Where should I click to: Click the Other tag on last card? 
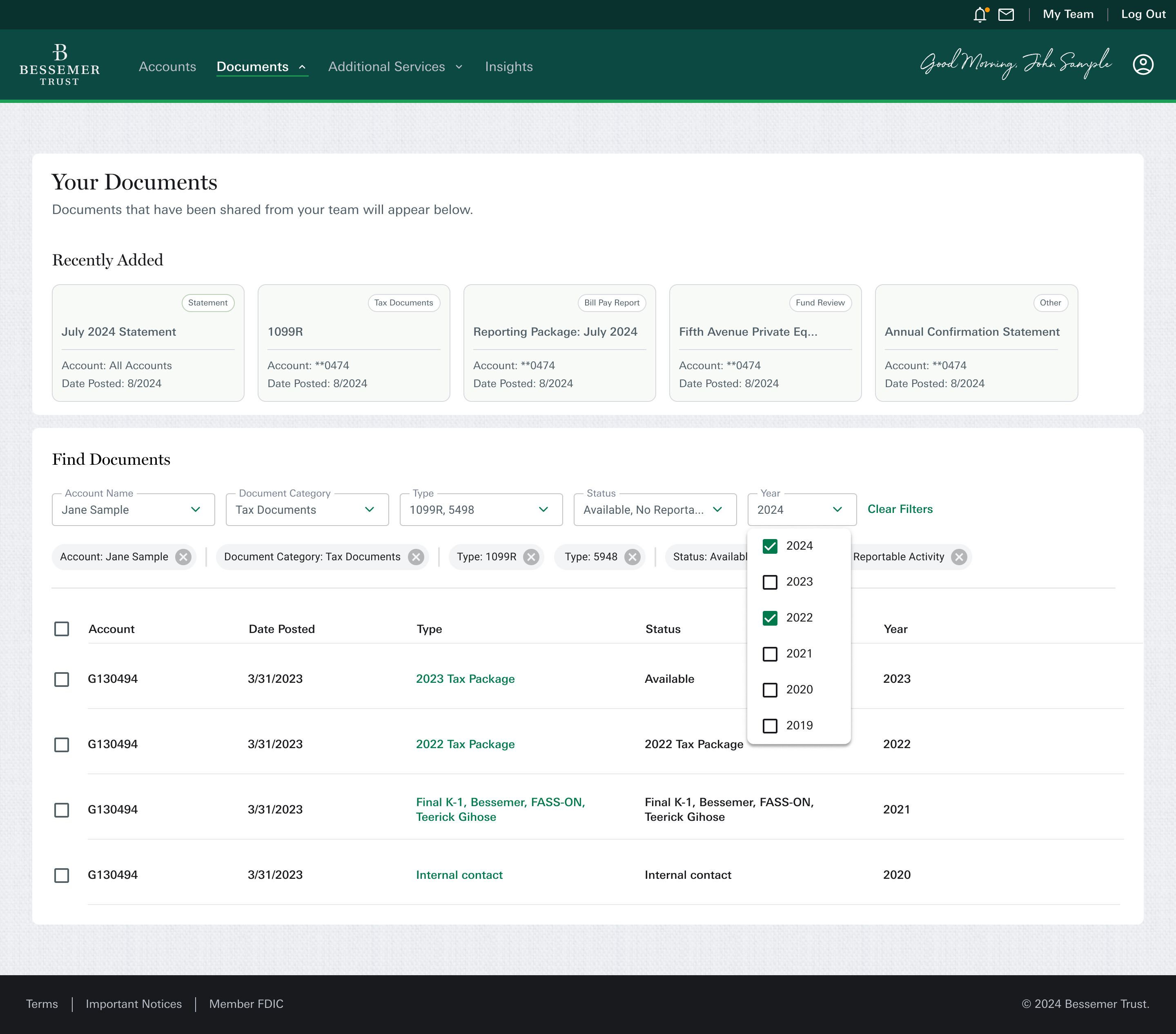1051,303
